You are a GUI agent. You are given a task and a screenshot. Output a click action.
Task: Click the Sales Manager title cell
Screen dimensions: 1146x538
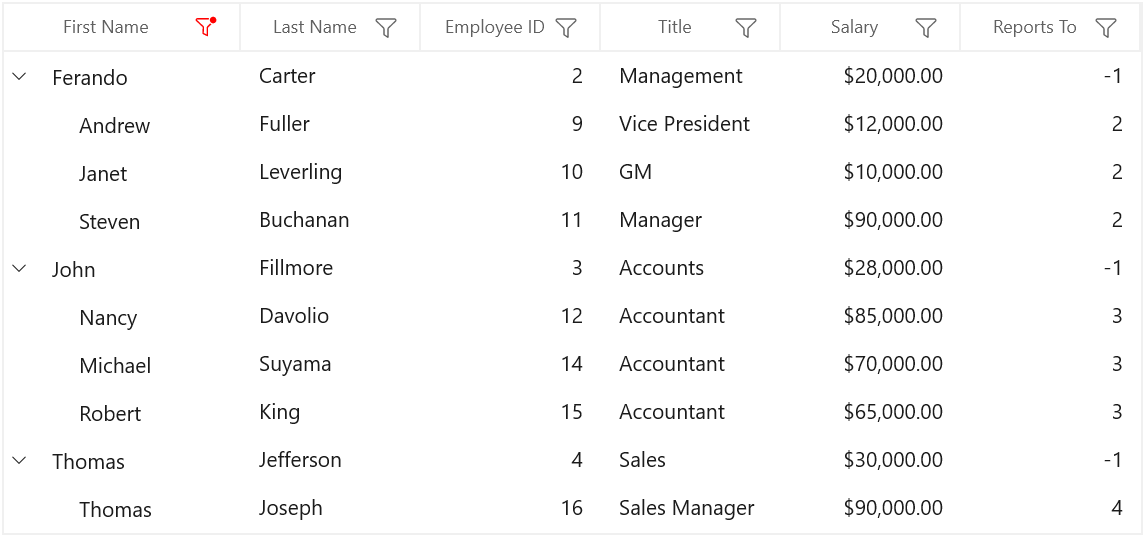click(x=686, y=507)
